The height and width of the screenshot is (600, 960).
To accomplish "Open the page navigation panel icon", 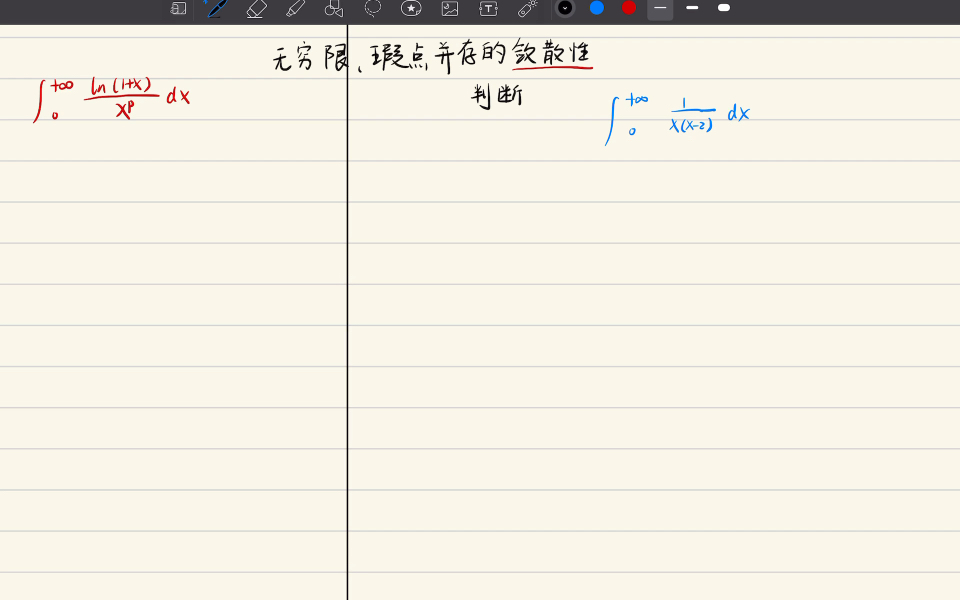I will click(x=176, y=9).
